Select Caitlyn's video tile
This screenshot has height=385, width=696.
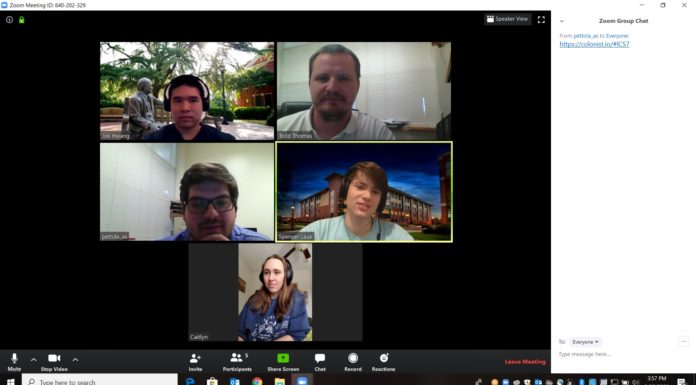[x=275, y=292]
